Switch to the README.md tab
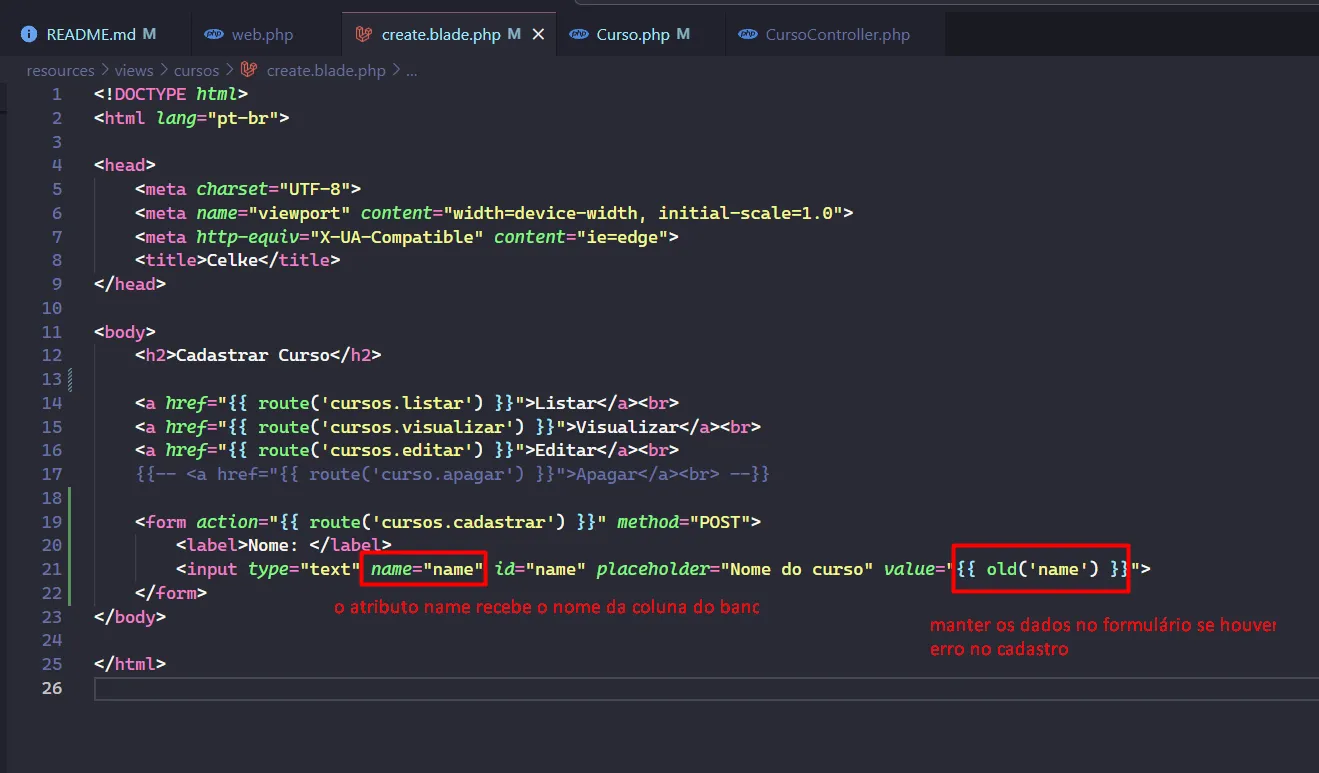Viewport: 1319px width, 773px height. click(x=91, y=34)
